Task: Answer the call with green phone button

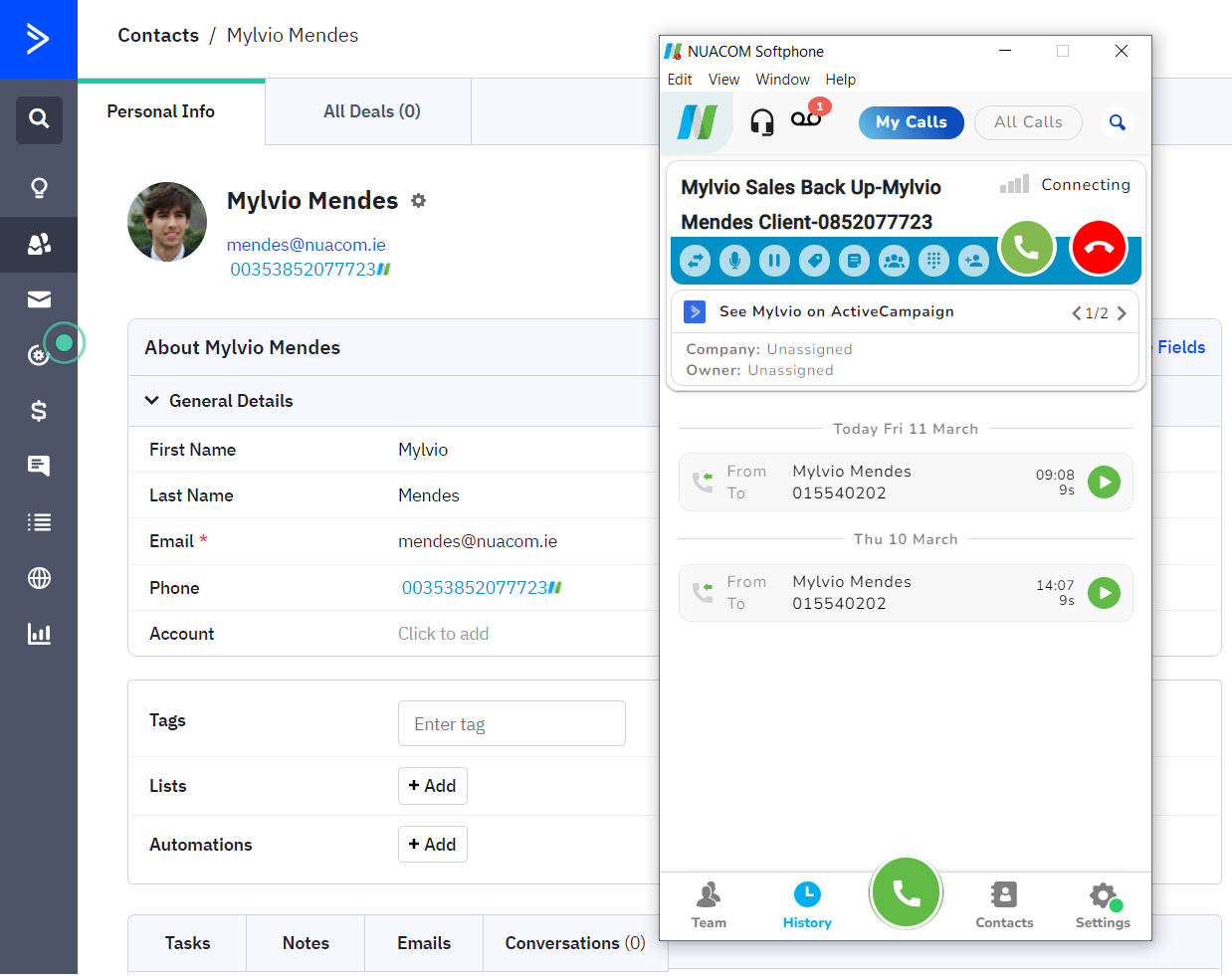Action: [x=1026, y=248]
